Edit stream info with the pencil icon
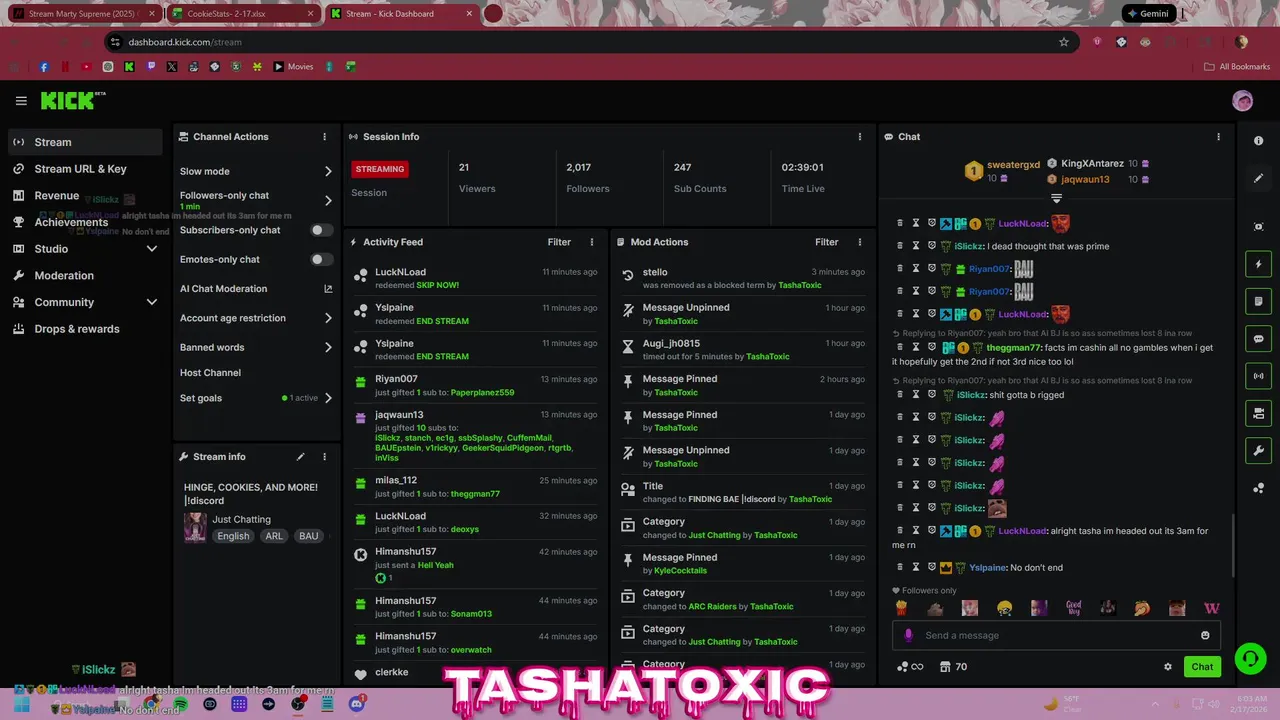 click(300, 457)
